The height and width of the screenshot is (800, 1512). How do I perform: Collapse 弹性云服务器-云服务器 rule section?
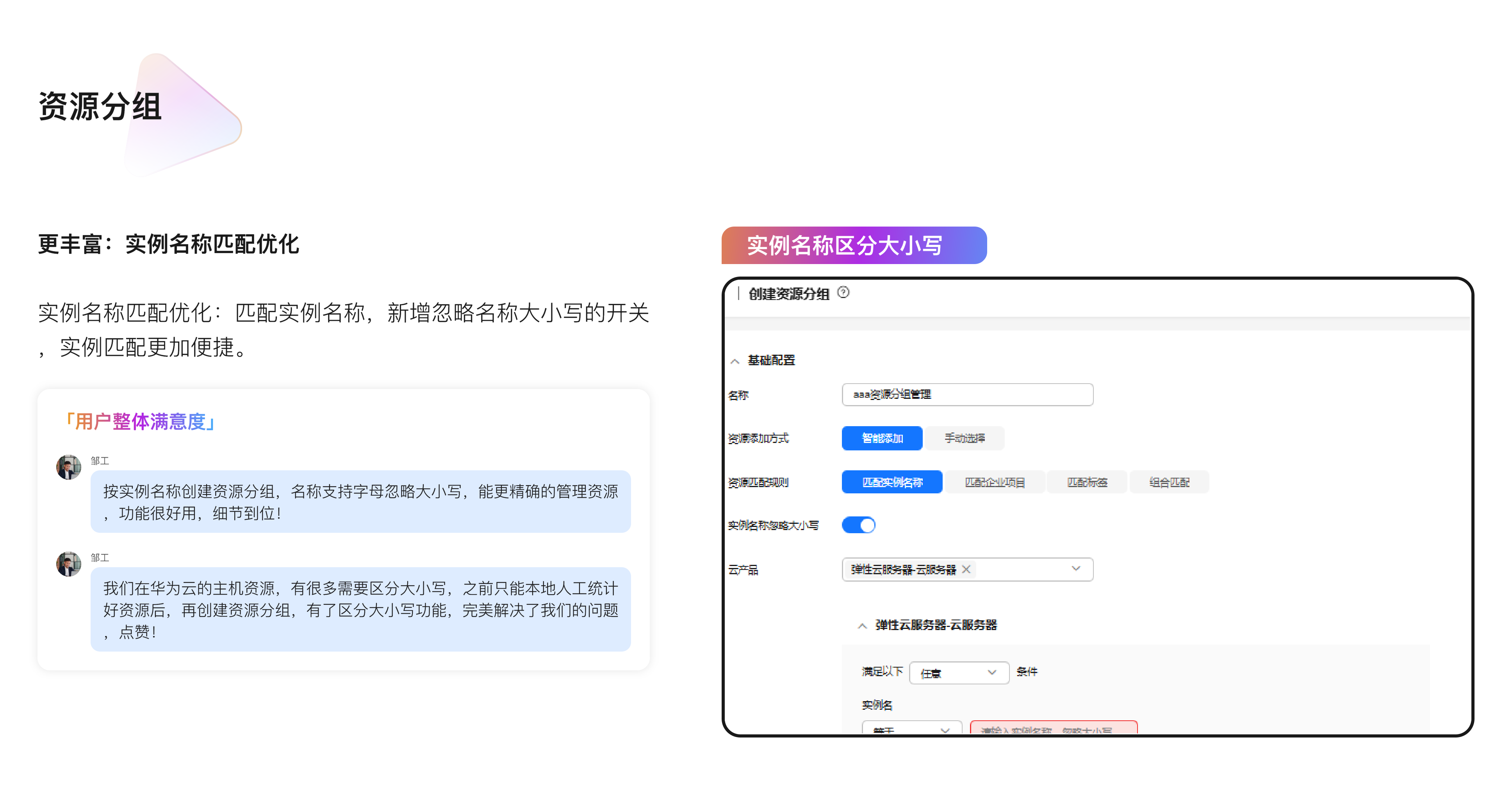coord(862,626)
